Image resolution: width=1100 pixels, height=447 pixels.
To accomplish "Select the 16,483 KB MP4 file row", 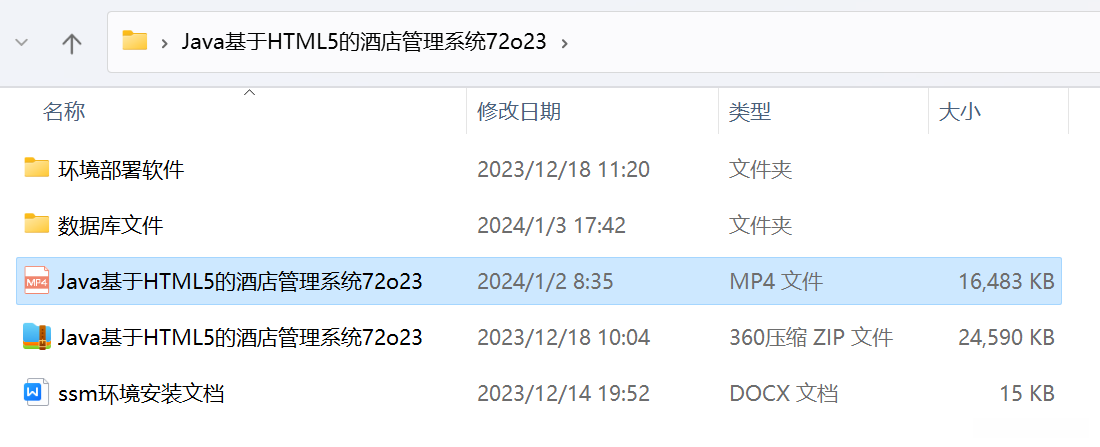I will click(x=539, y=281).
